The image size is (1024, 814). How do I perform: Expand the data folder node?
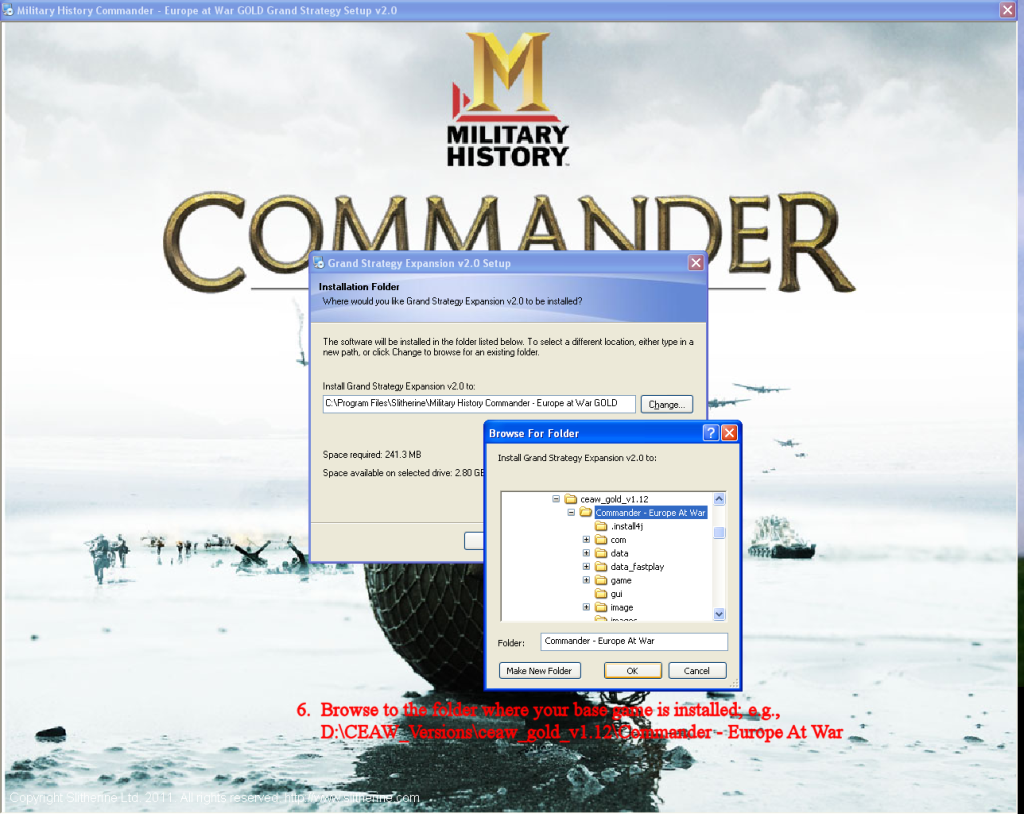click(x=586, y=553)
